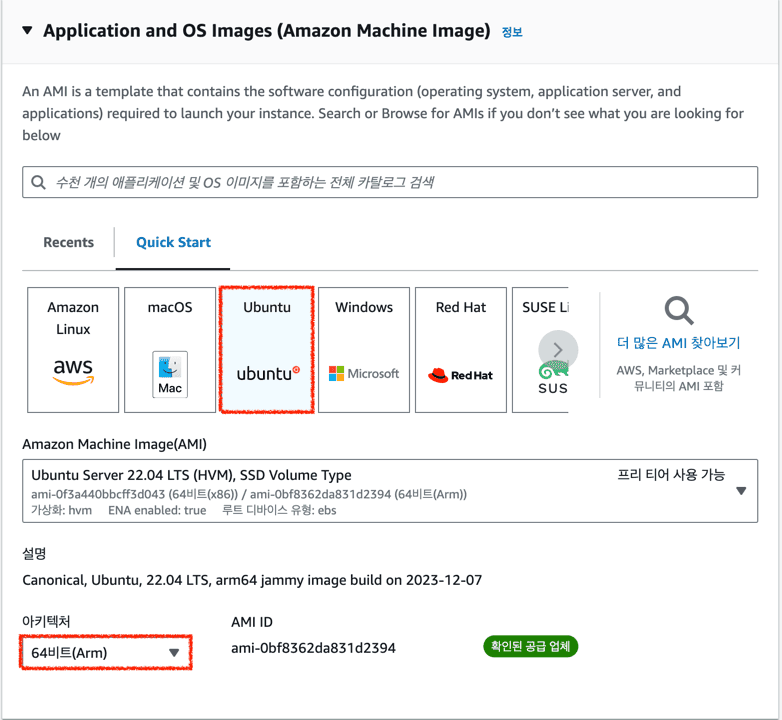Open the Ubuntu Server 22.04 AMI dropdown
Screen dimensions: 782x720
tap(390, 491)
